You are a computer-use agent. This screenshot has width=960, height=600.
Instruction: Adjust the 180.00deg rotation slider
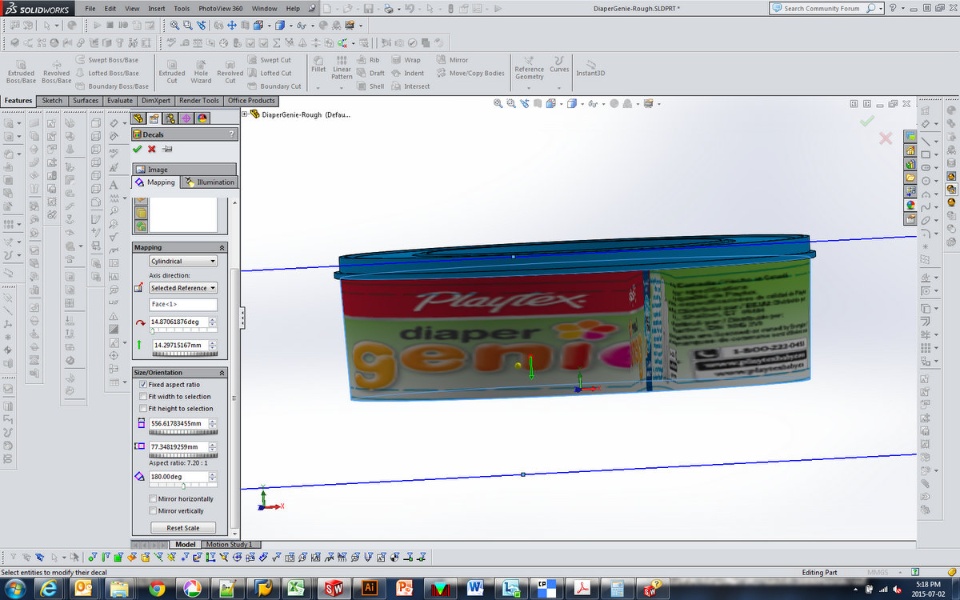tap(183, 486)
